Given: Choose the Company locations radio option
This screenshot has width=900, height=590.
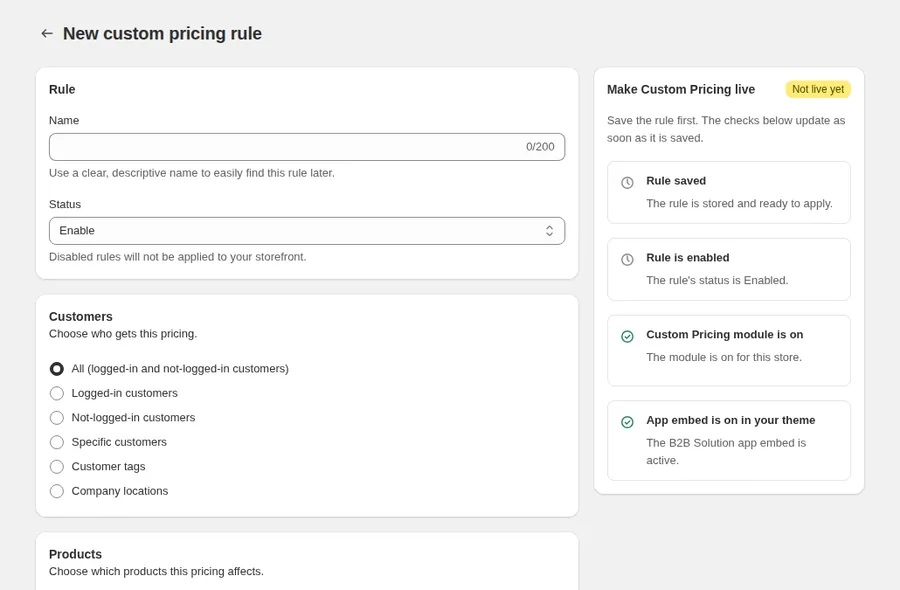Looking at the screenshot, I should tap(56, 491).
